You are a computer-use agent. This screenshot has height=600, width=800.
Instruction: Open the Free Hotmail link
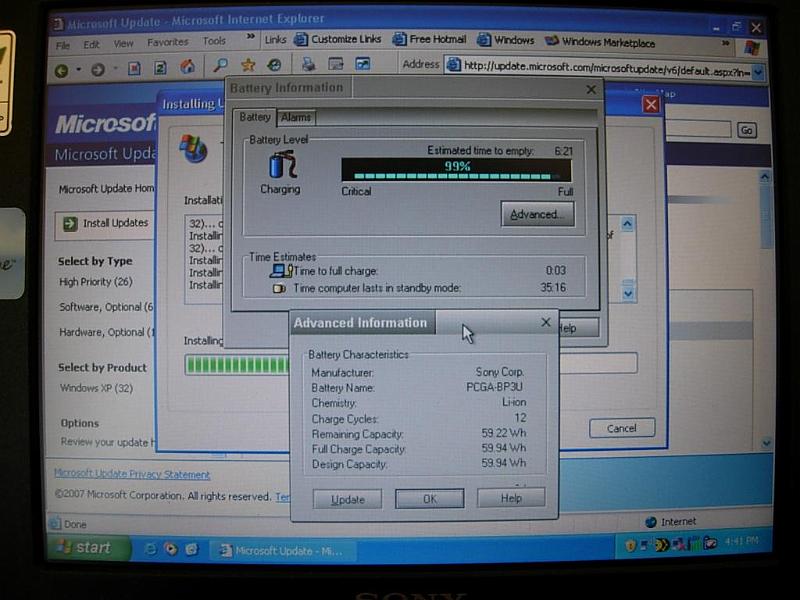coord(429,39)
